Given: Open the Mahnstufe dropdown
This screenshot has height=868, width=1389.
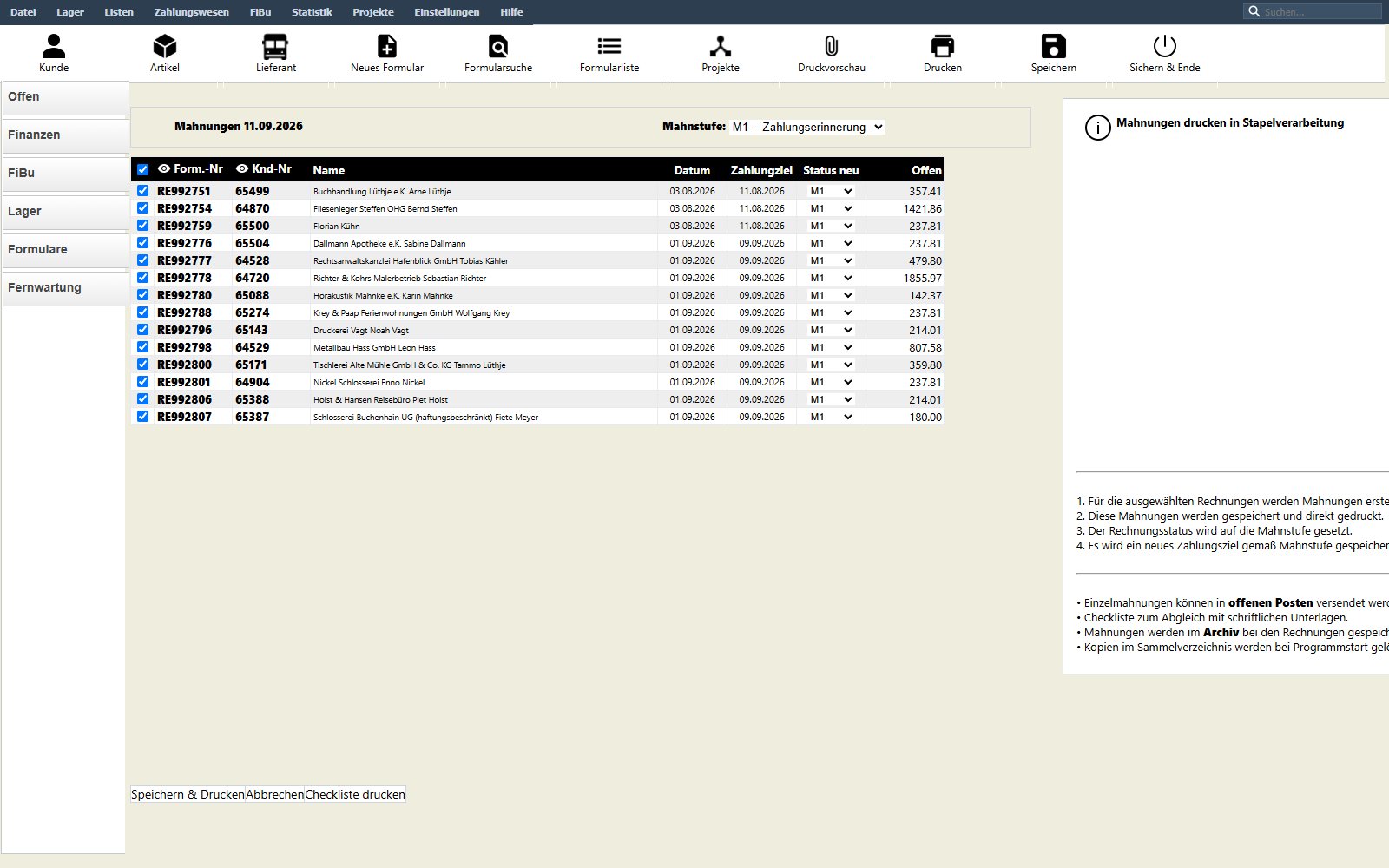Looking at the screenshot, I should pyautogui.click(x=807, y=127).
